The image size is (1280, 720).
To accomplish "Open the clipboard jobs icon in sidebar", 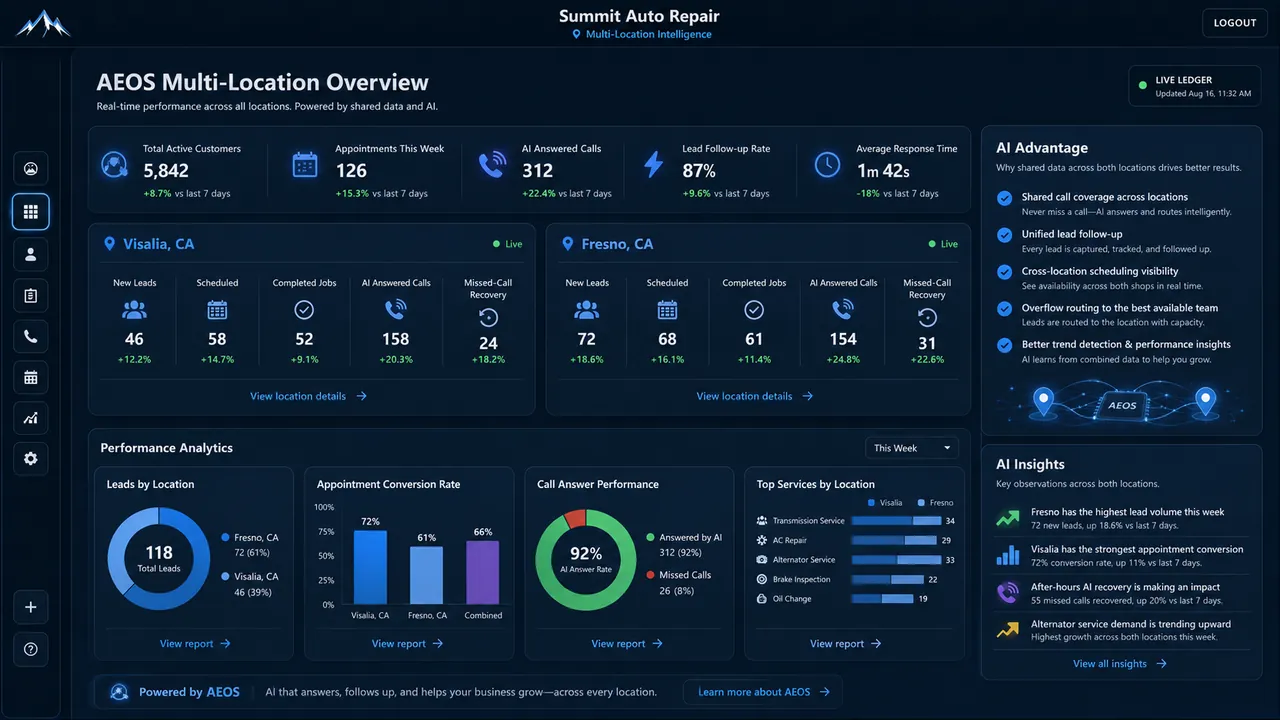I will (31, 295).
